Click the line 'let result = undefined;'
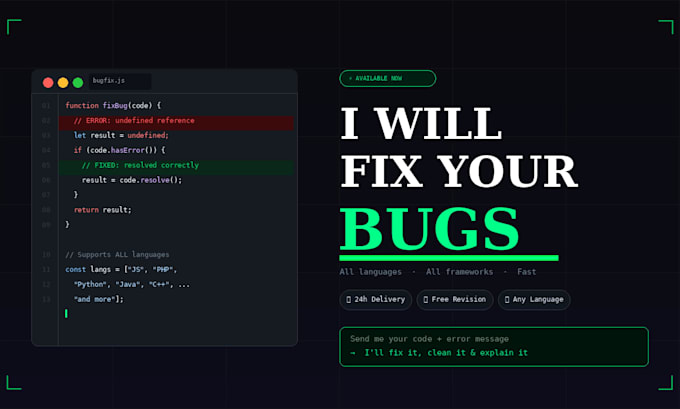Image resolution: width=680 pixels, height=409 pixels. pyautogui.click(x=121, y=135)
